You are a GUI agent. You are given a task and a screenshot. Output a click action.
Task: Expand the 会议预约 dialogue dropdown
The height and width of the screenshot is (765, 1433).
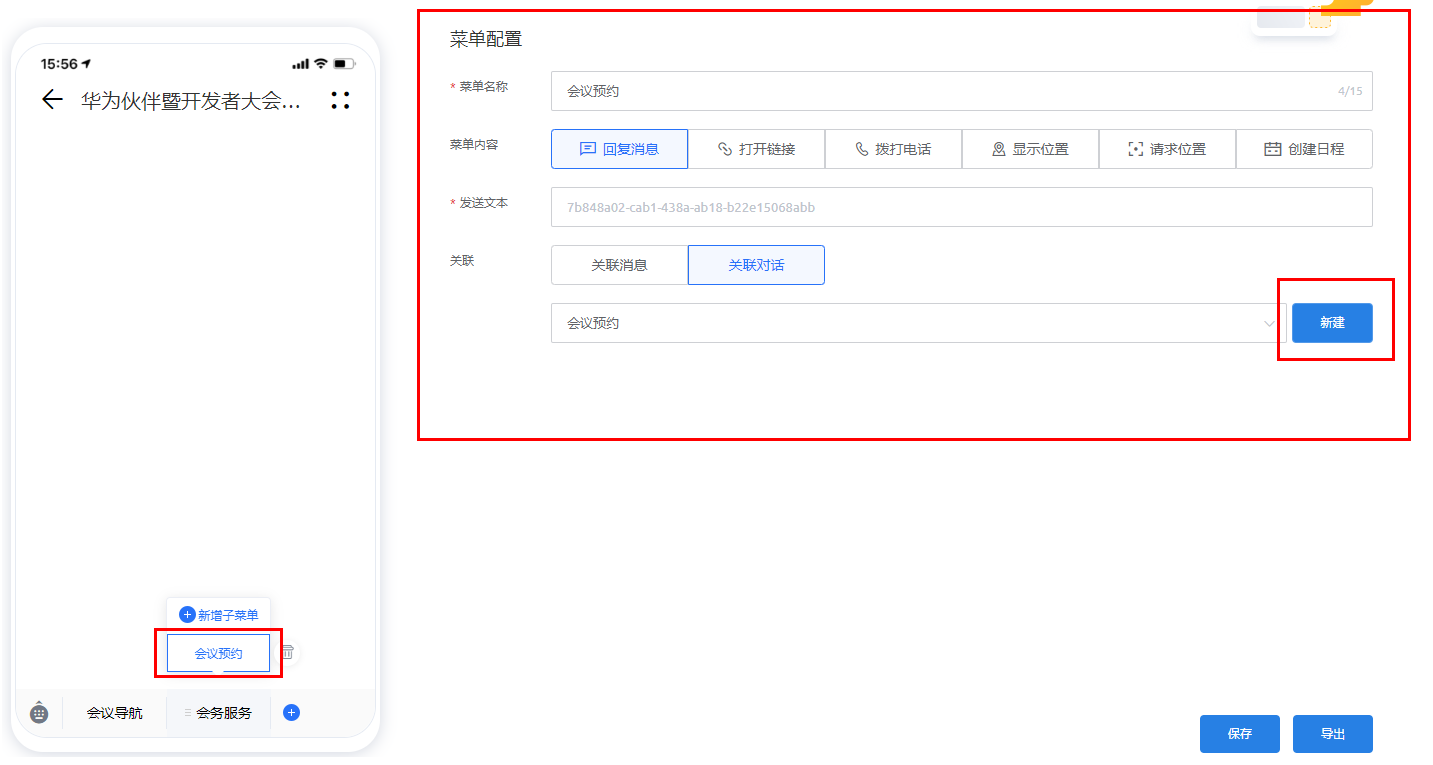point(918,323)
